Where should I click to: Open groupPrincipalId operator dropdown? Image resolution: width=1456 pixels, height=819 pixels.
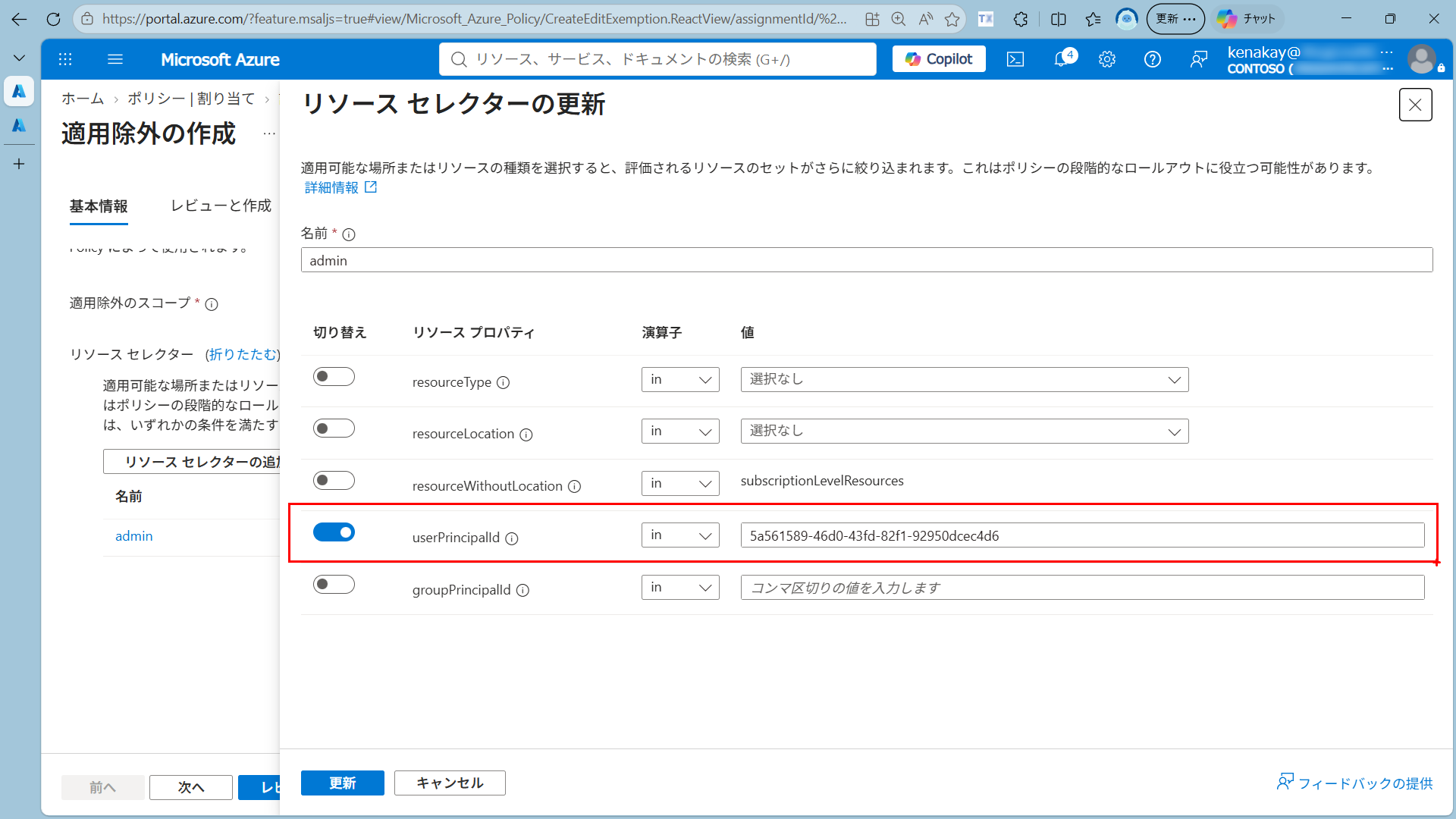click(680, 588)
